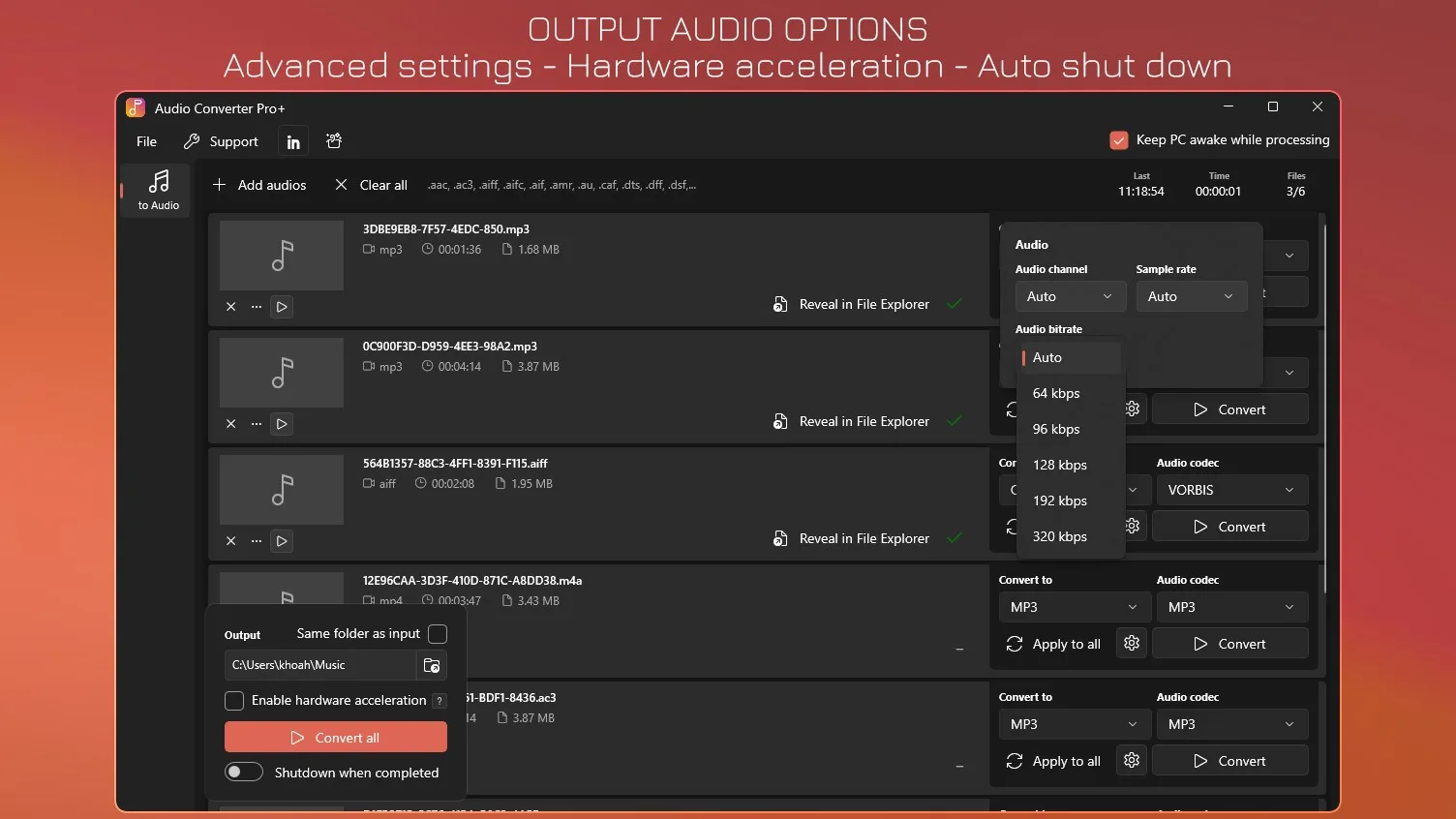The image size is (1456, 819).
Task: Click the Reveal in File Explorer icon for 564B1357
Action: (x=780, y=538)
